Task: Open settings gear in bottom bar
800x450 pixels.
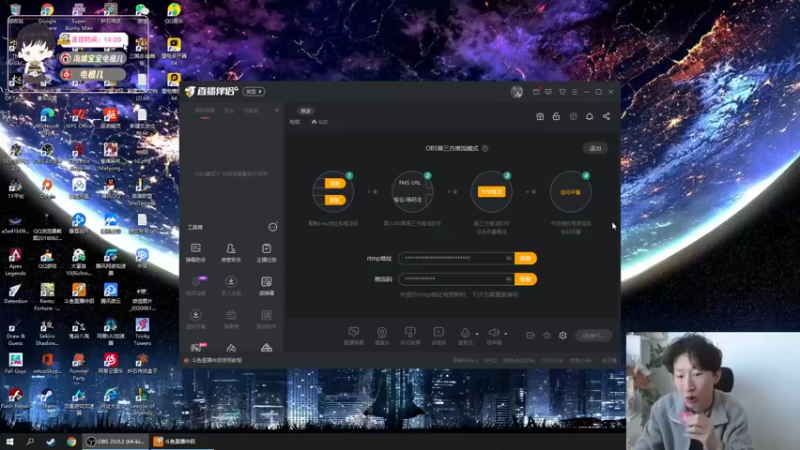Action: [563, 335]
